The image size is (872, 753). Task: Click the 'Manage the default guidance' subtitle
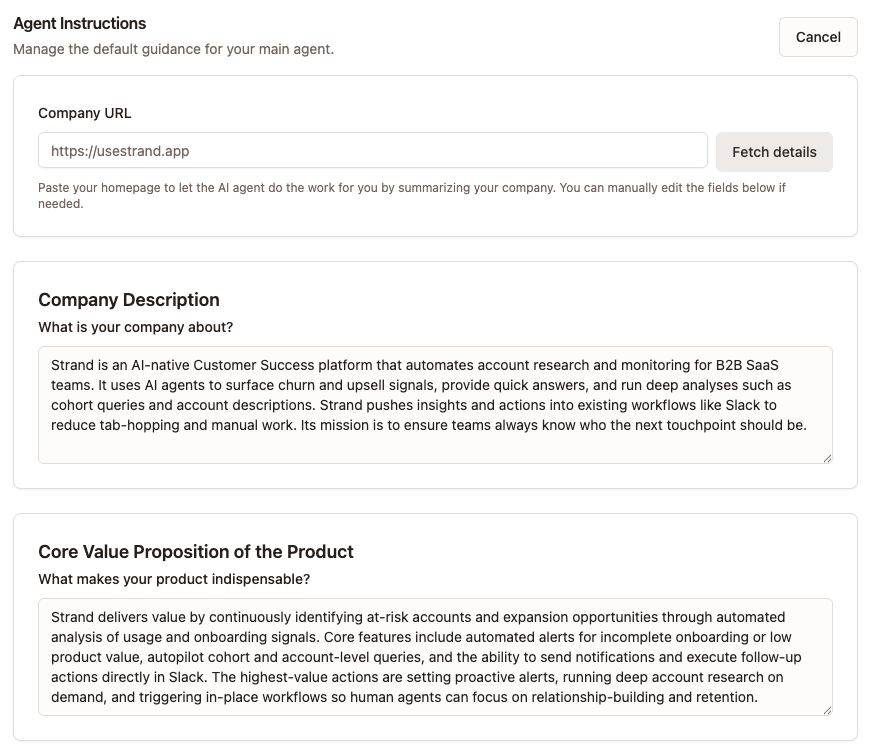click(173, 49)
